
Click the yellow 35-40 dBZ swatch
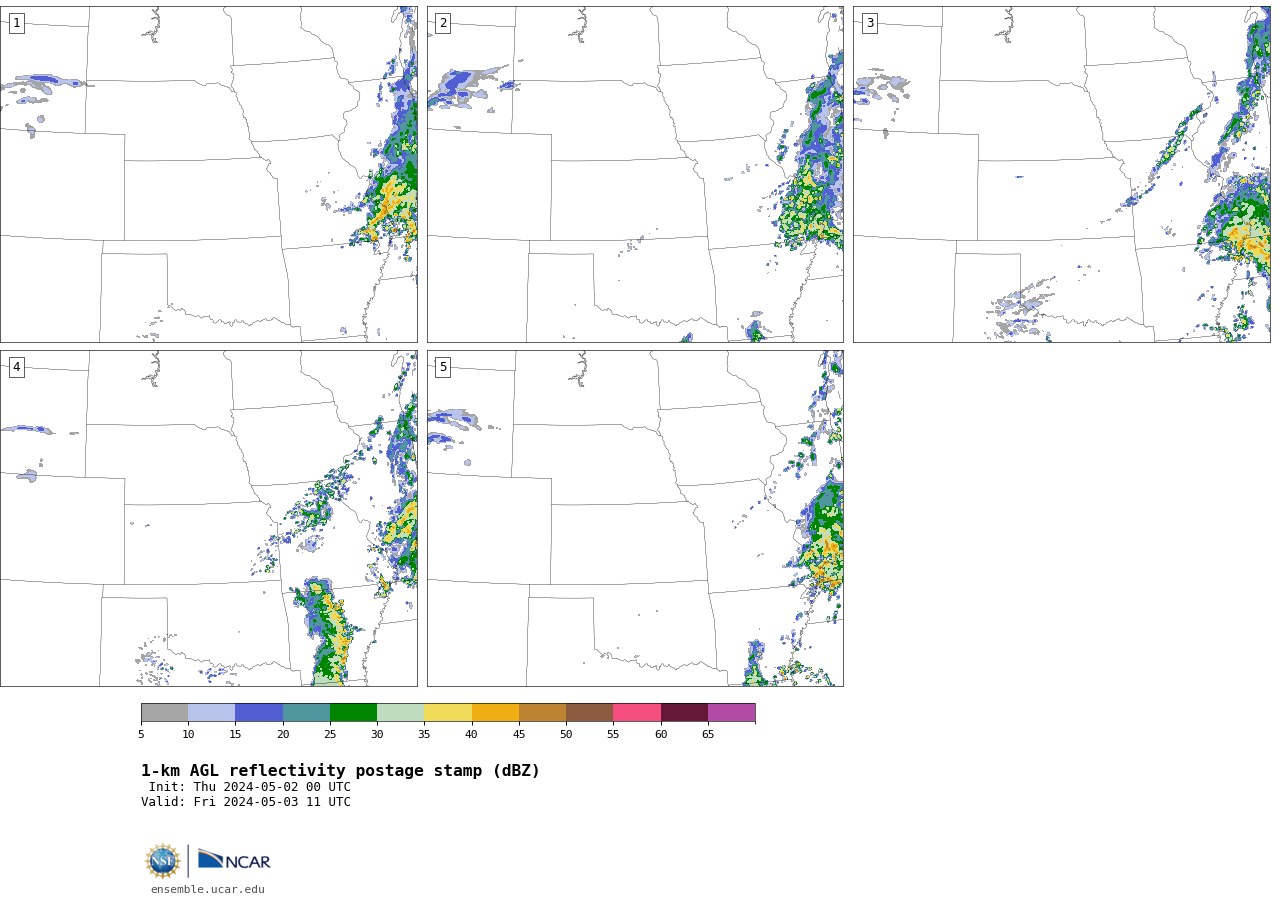pos(448,712)
